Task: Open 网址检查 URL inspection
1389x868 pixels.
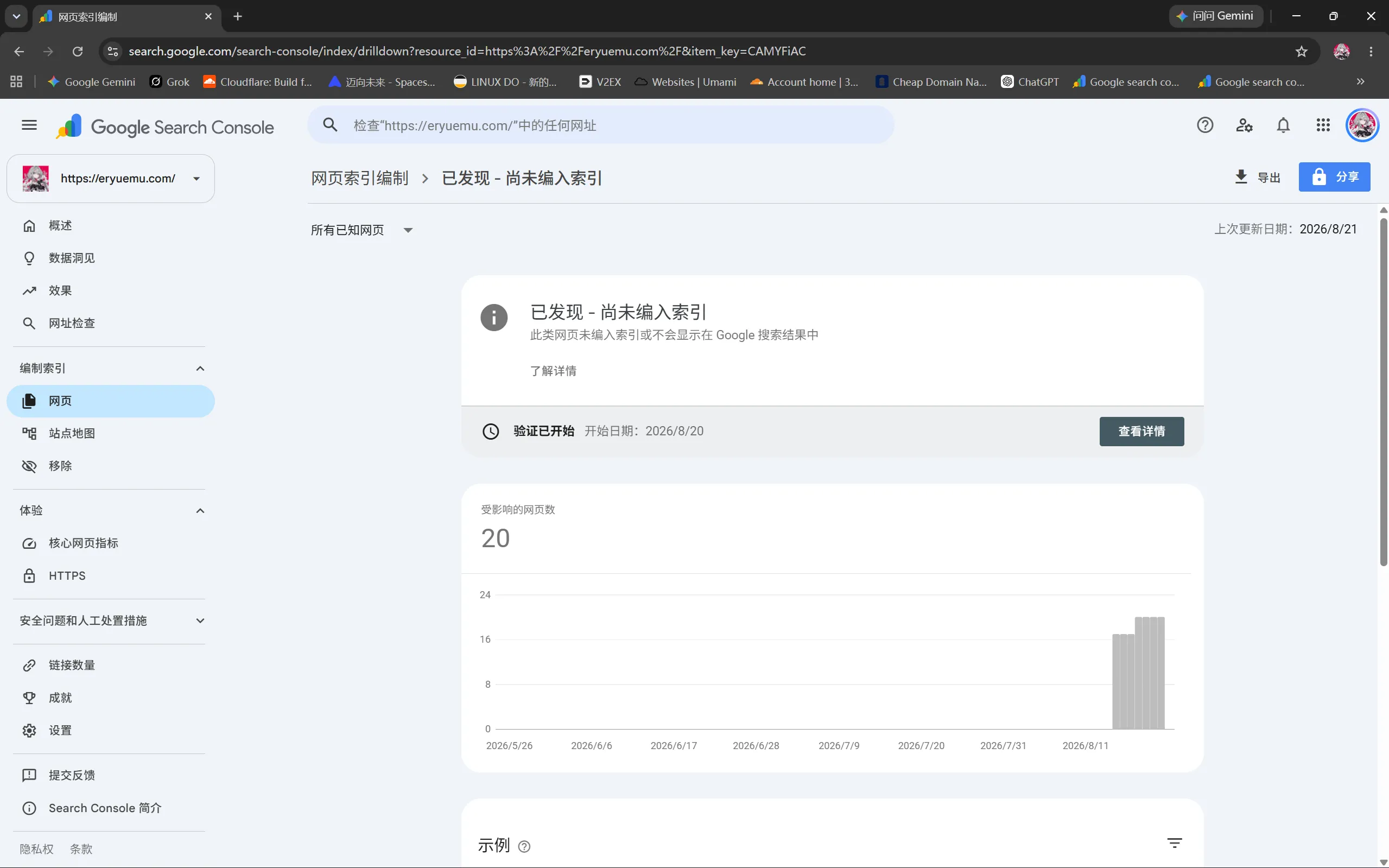Action: pyautogui.click(x=111, y=323)
